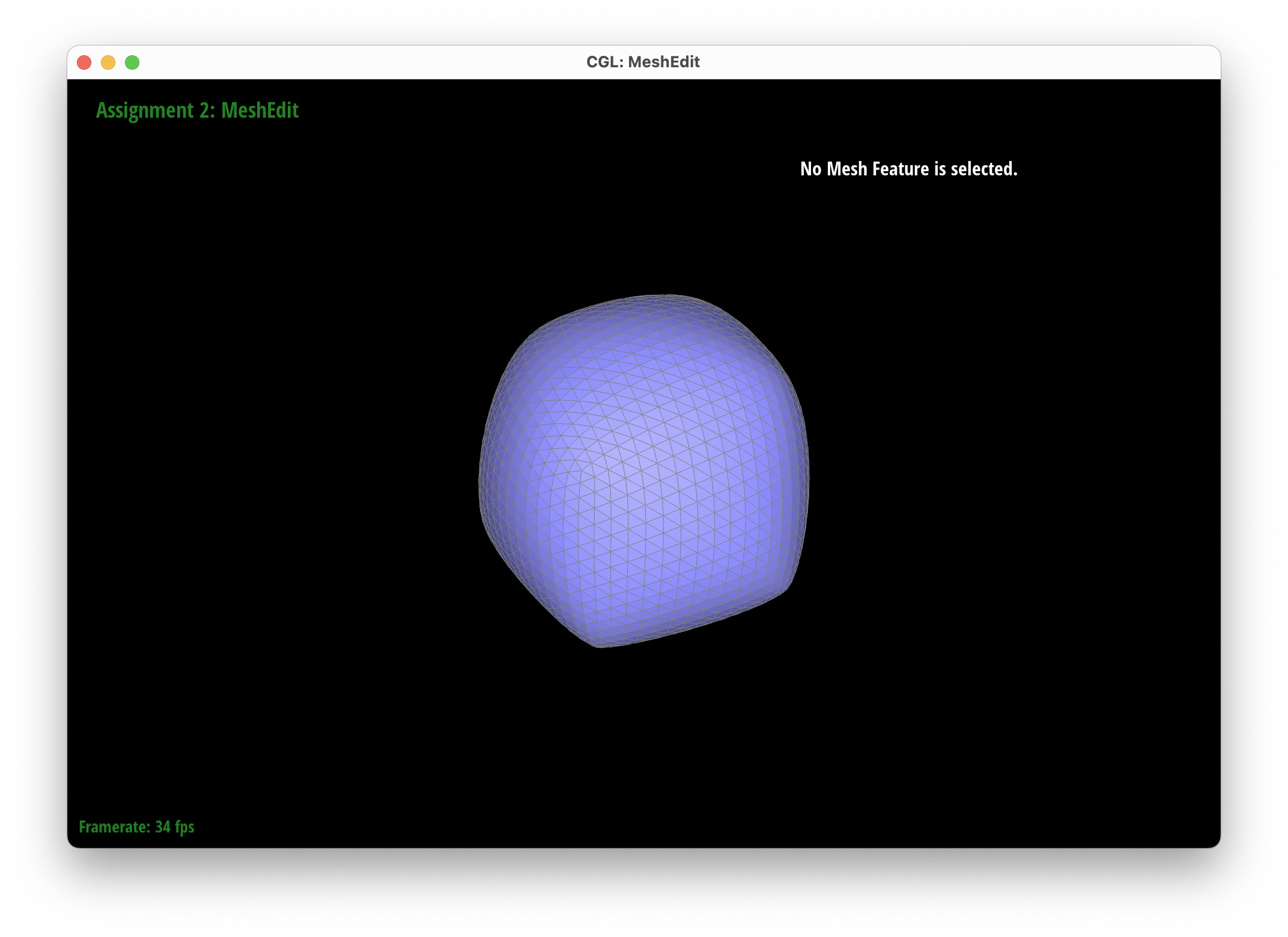
Task: Click the CGL: MeshEdit title bar
Action: click(x=643, y=61)
